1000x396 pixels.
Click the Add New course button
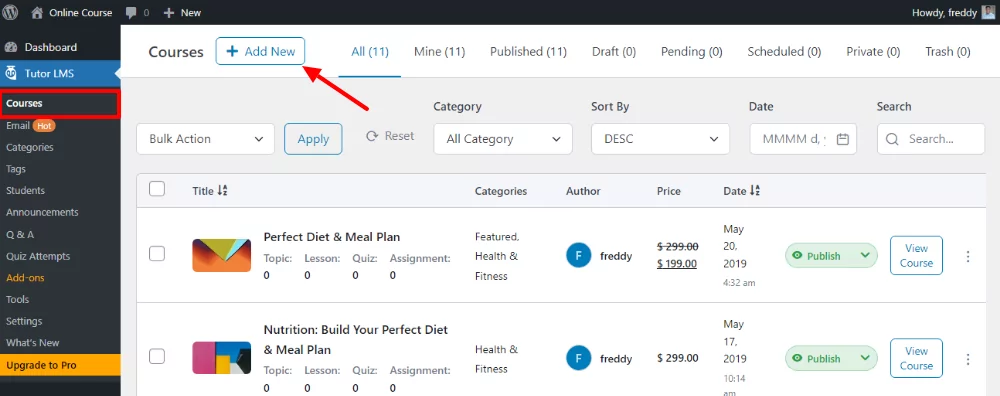tap(260, 51)
